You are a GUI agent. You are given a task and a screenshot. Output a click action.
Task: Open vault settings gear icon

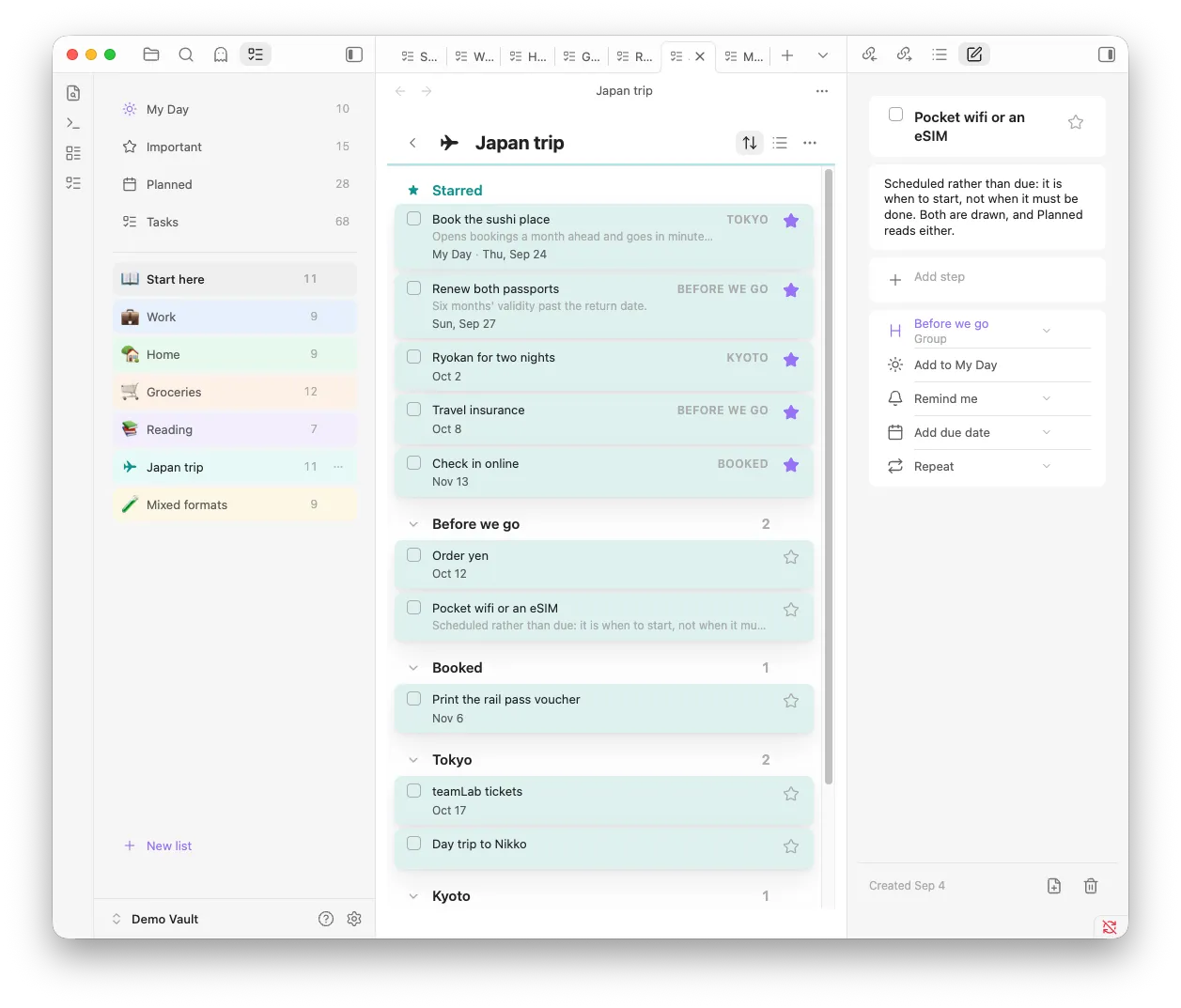point(354,919)
